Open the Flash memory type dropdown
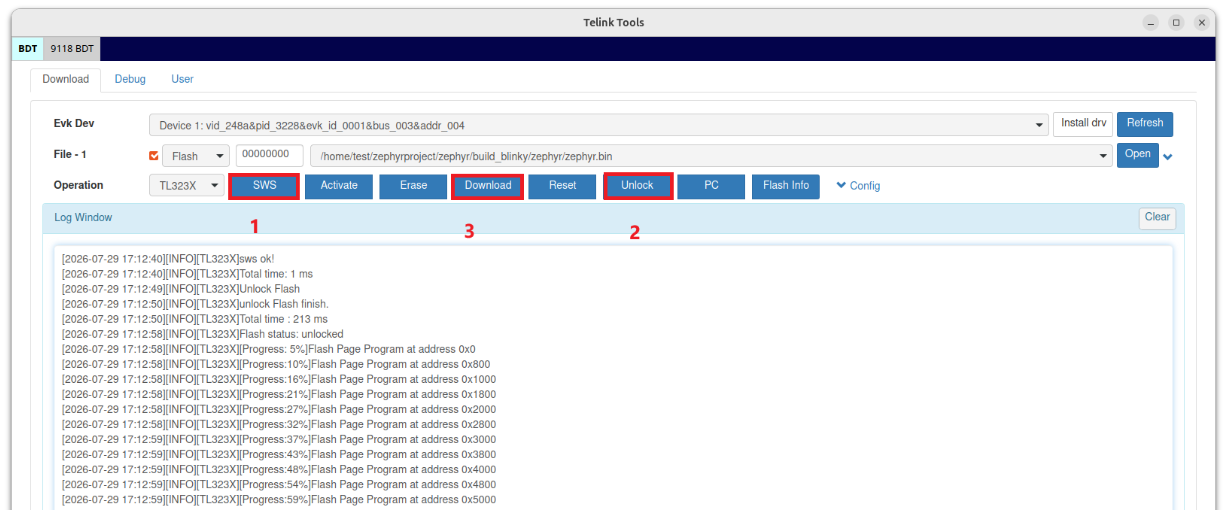Viewport: 1226px width, 511px height. coord(196,156)
